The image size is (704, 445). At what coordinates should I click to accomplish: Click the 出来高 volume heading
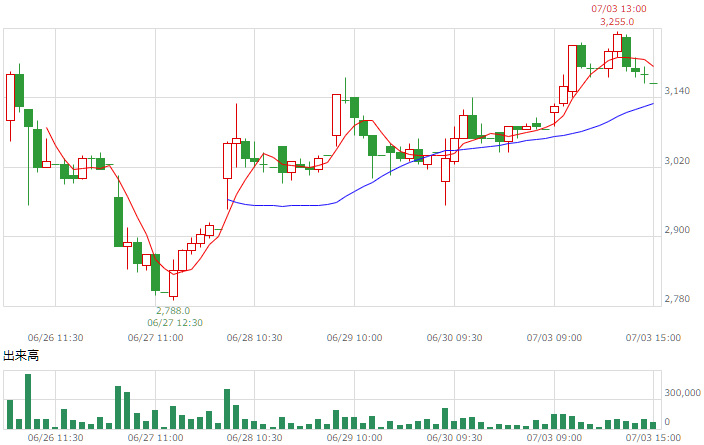(x=21, y=356)
